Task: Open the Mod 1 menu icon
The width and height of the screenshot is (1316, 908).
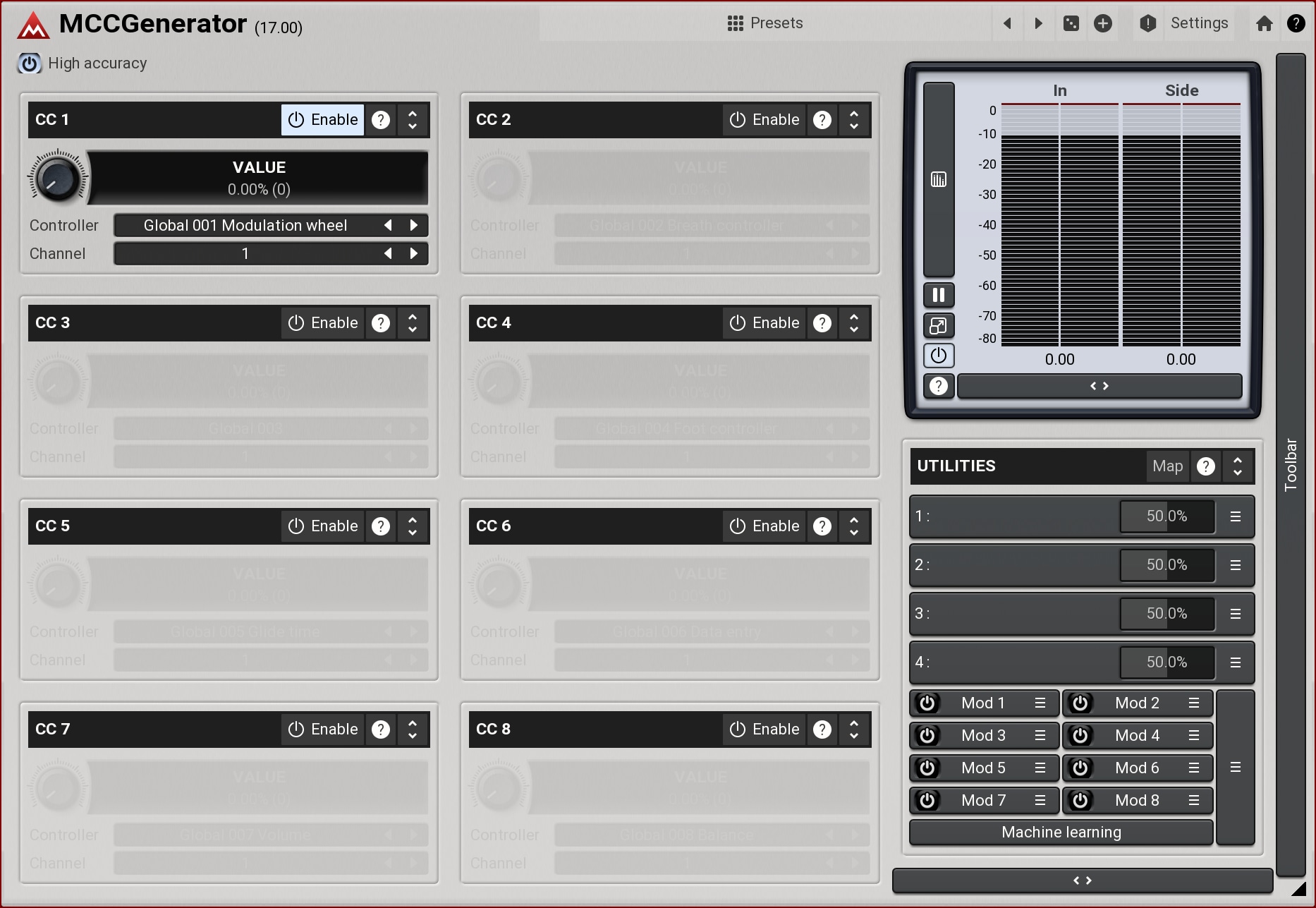Action: [x=1040, y=703]
